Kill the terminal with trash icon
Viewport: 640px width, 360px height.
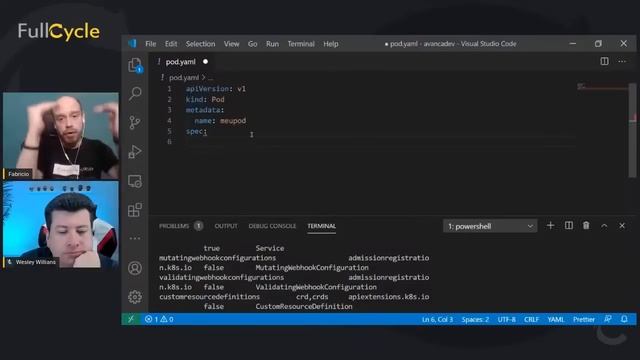586,226
